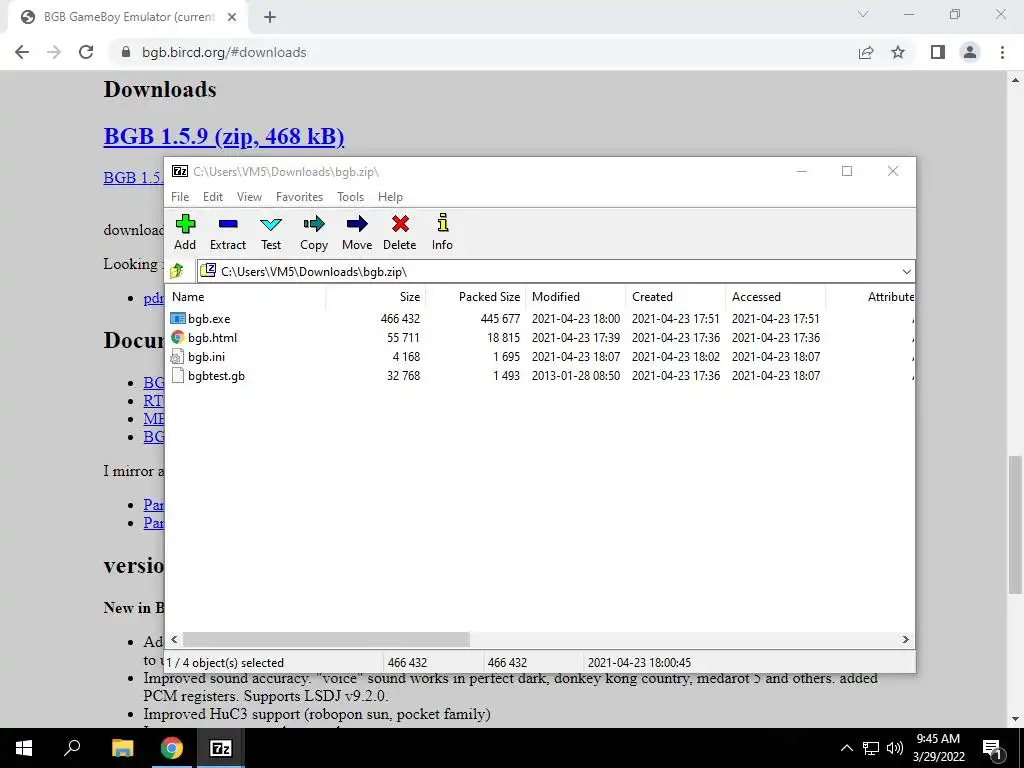
Task: Reload the bgb.bircd.org page
Action: pyautogui.click(x=86, y=52)
